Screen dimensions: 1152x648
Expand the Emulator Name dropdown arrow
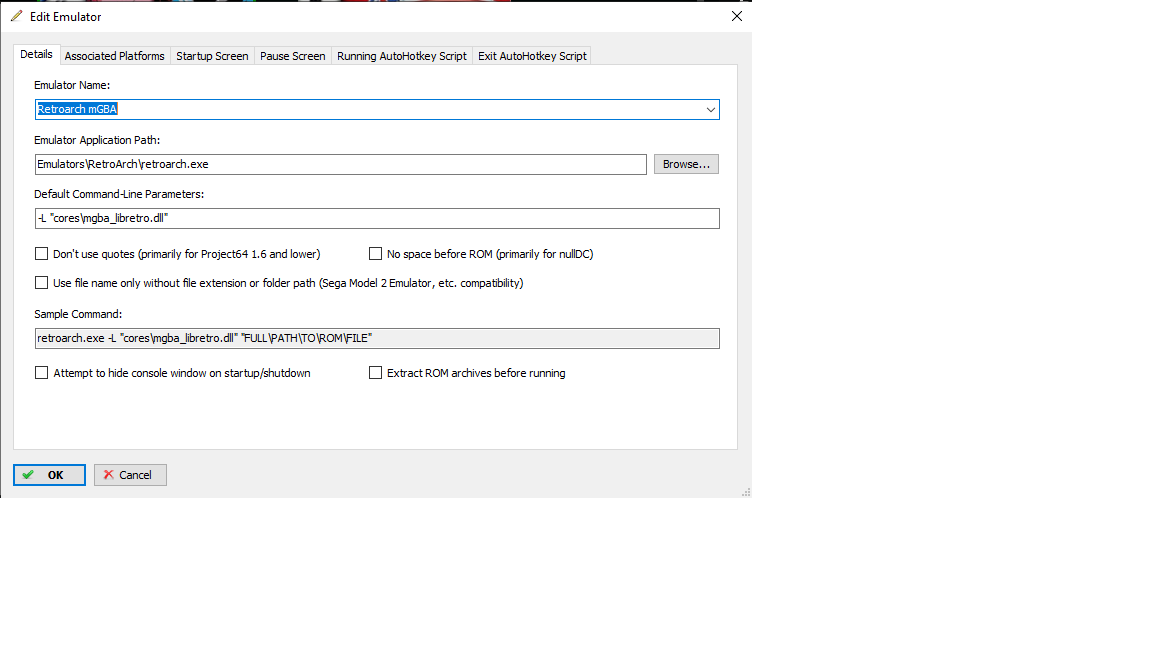pyautogui.click(x=710, y=109)
